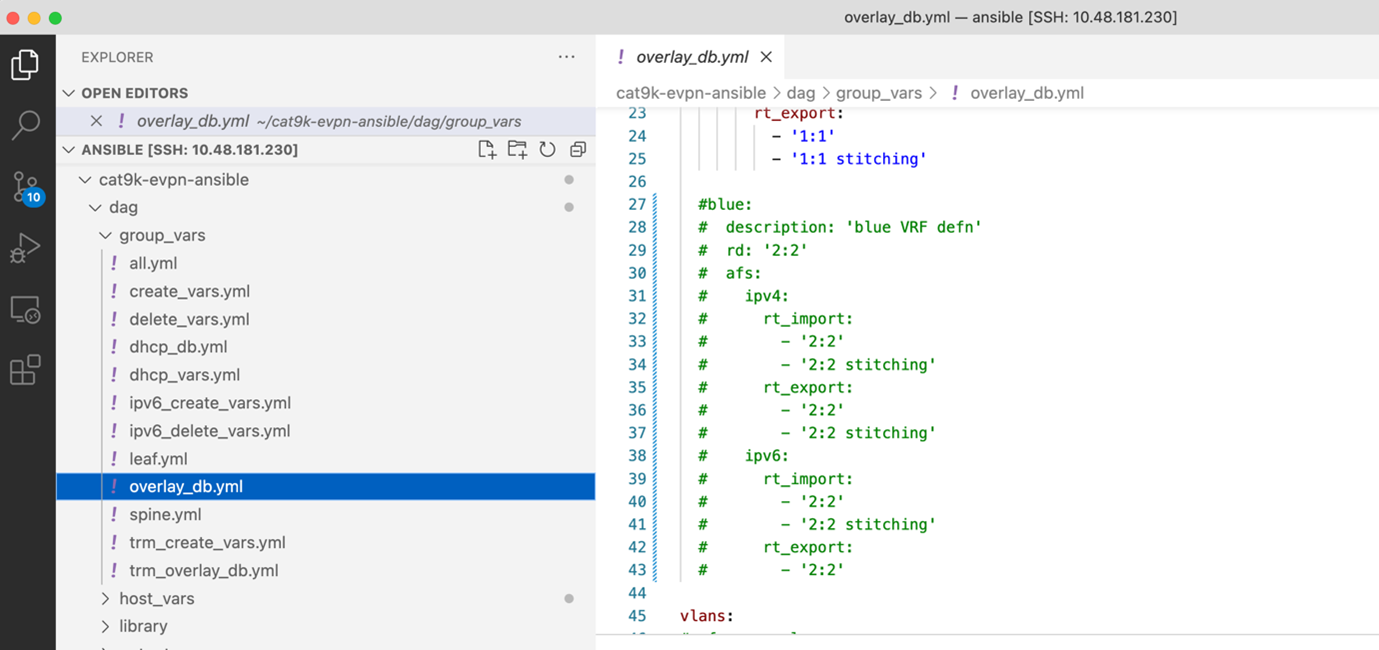The image size is (1379, 650).
Task: Click the '#blue:' comment on line 27
Action: (x=725, y=205)
